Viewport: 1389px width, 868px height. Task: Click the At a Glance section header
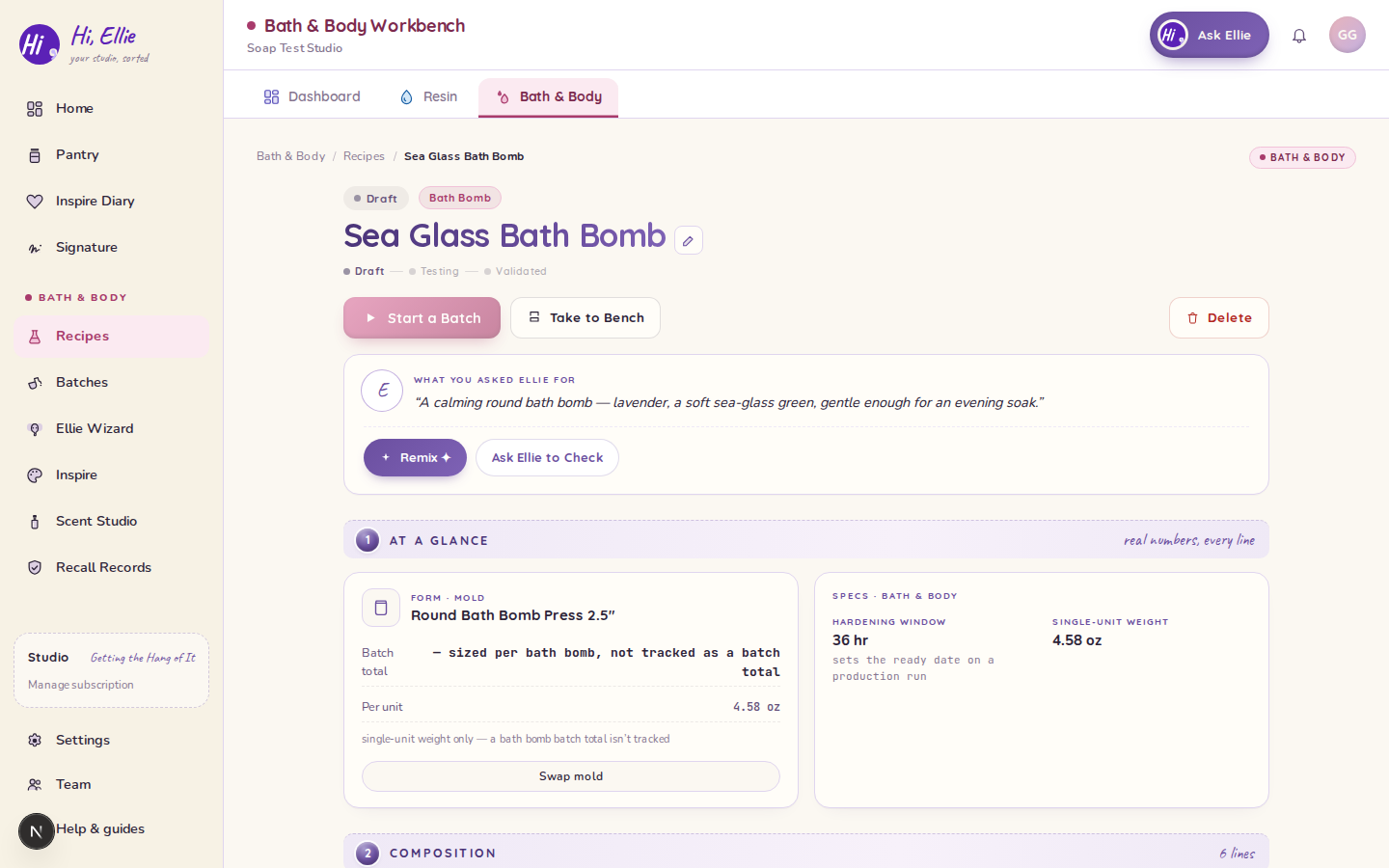pos(806,540)
